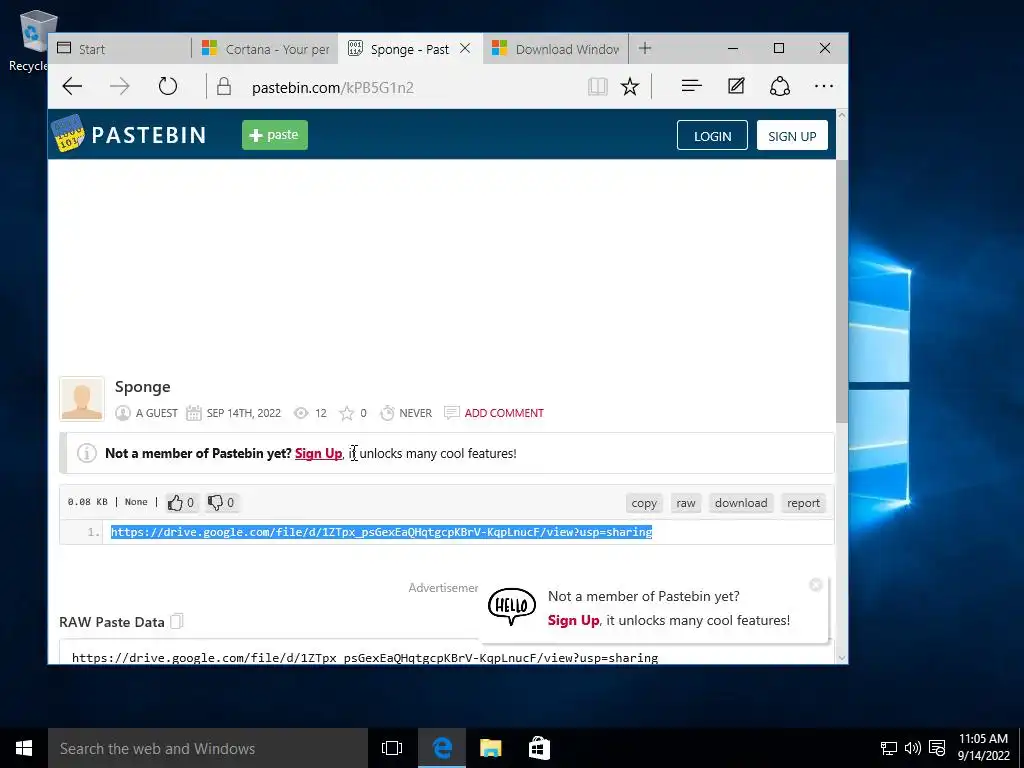This screenshot has height=768, width=1024.
Task: Open the Store icon in the taskbar
Action: pyautogui.click(x=539, y=748)
